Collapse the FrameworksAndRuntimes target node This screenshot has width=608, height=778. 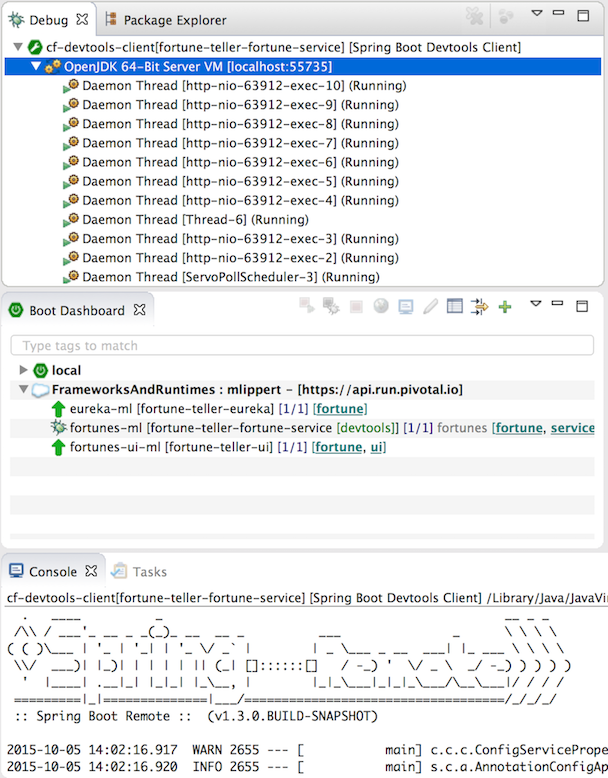coord(24,390)
